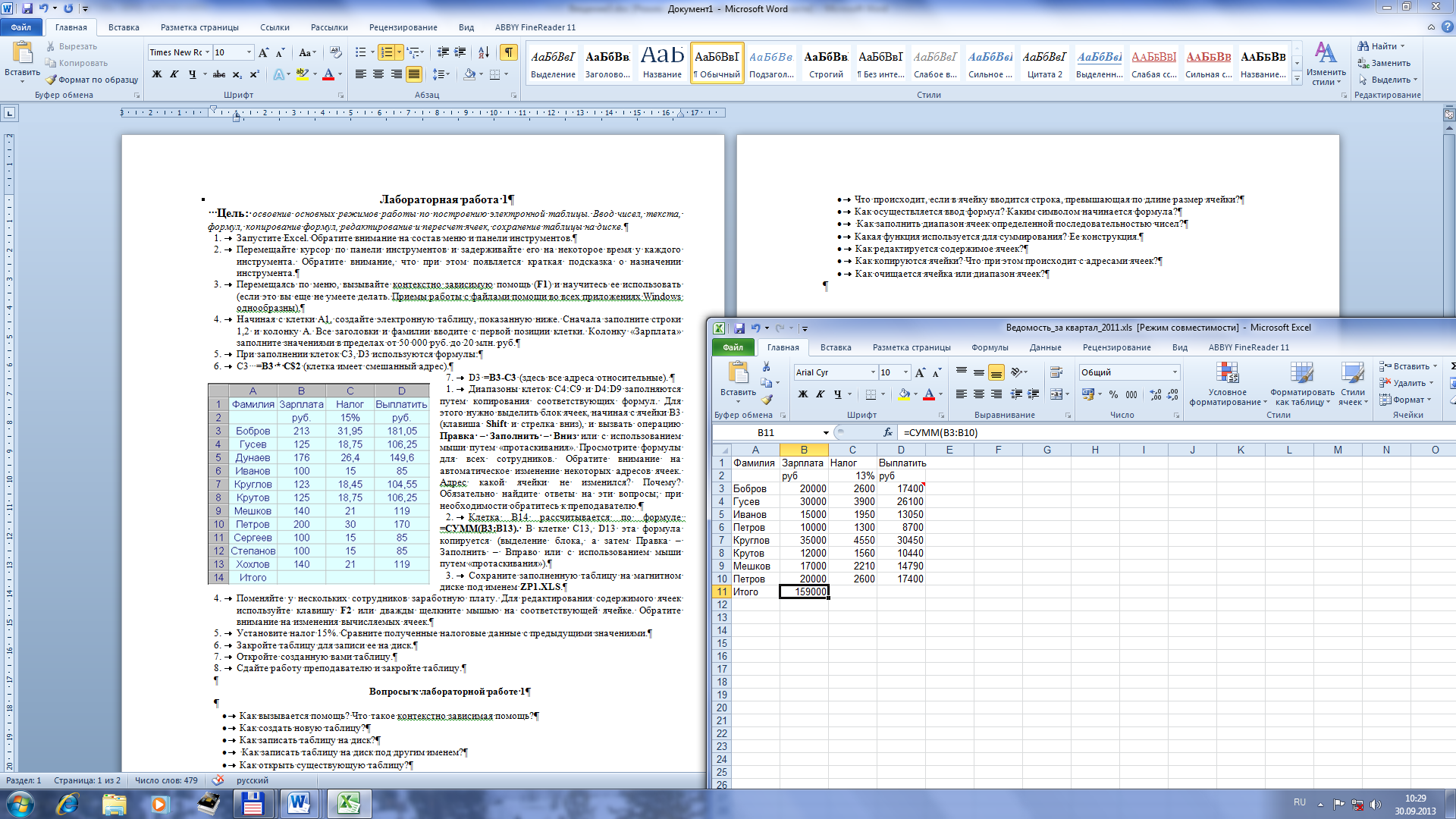Toggle bold Ж in Word ribbon

click(157, 74)
